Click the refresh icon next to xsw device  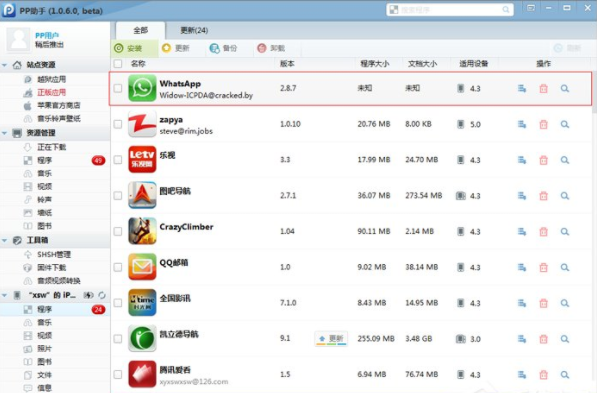[x=102, y=295]
